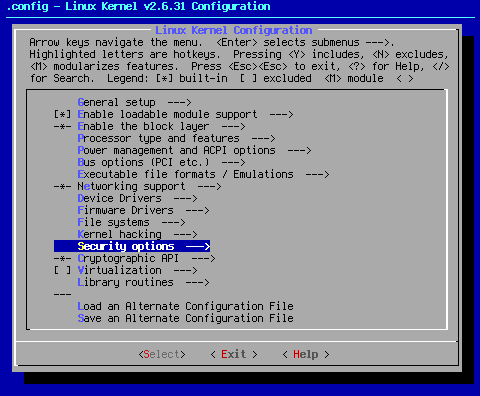480x396 pixels.
Task: Open Bus options (PCI etc.)
Action: point(161,162)
